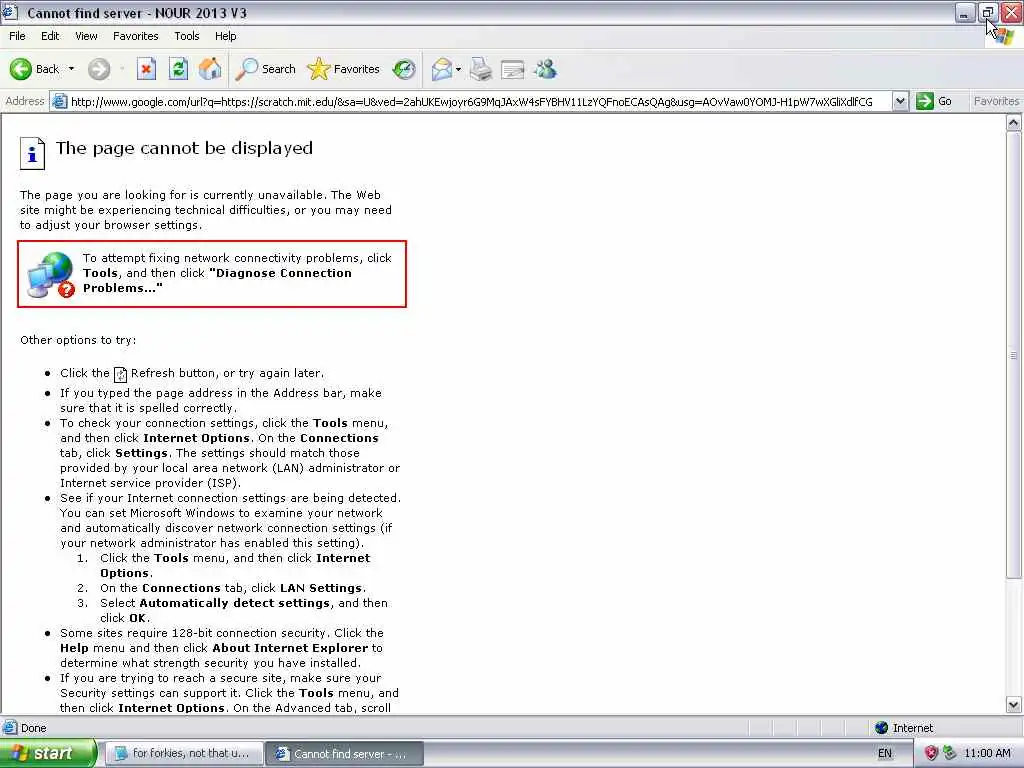This screenshot has width=1024, height=768.
Task: Switch to 'for forkies, not that u...' taskbar window
Action: 185,754
